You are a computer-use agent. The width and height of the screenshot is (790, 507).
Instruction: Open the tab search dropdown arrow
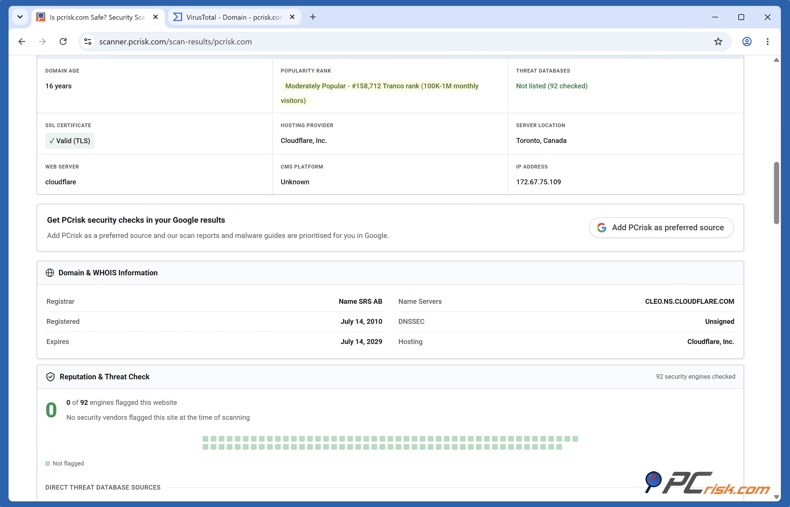click(x=20, y=17)
